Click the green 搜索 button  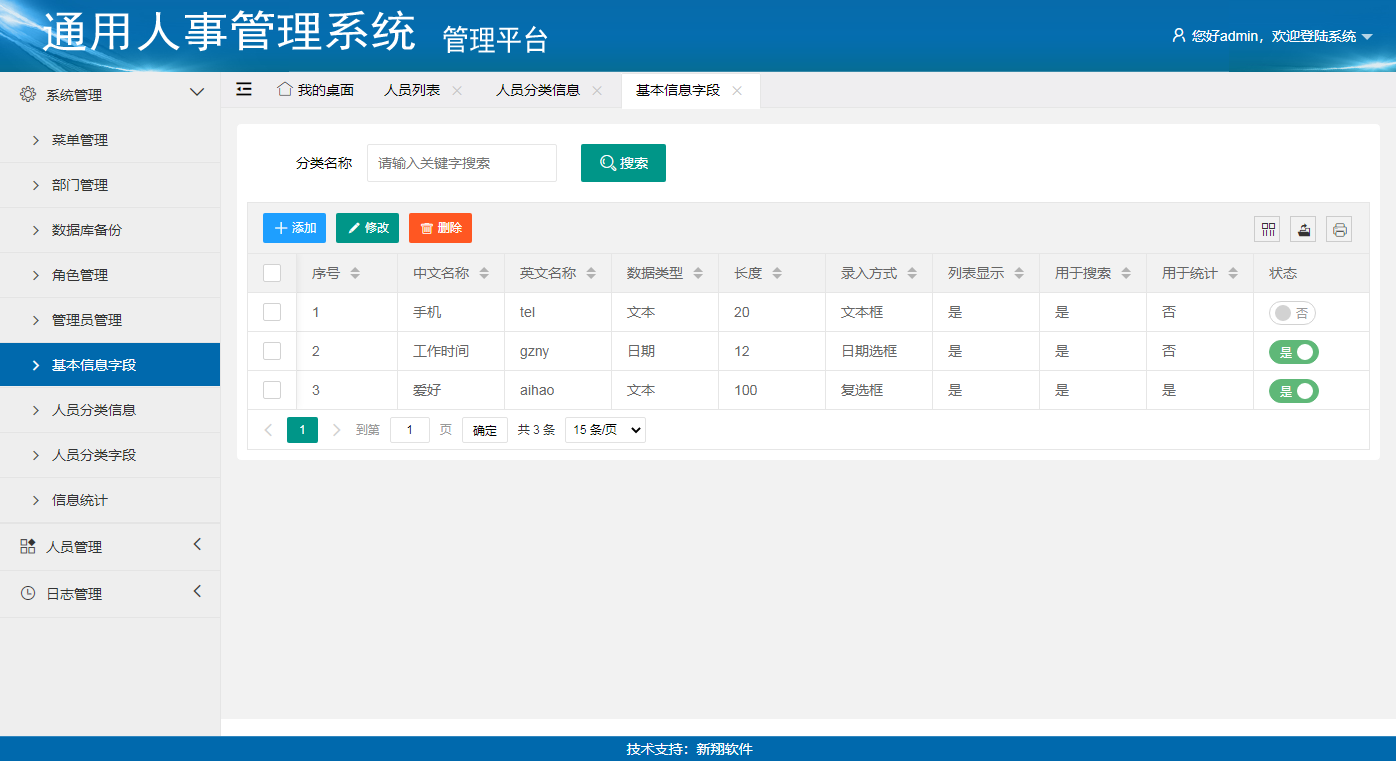[623, 163]
